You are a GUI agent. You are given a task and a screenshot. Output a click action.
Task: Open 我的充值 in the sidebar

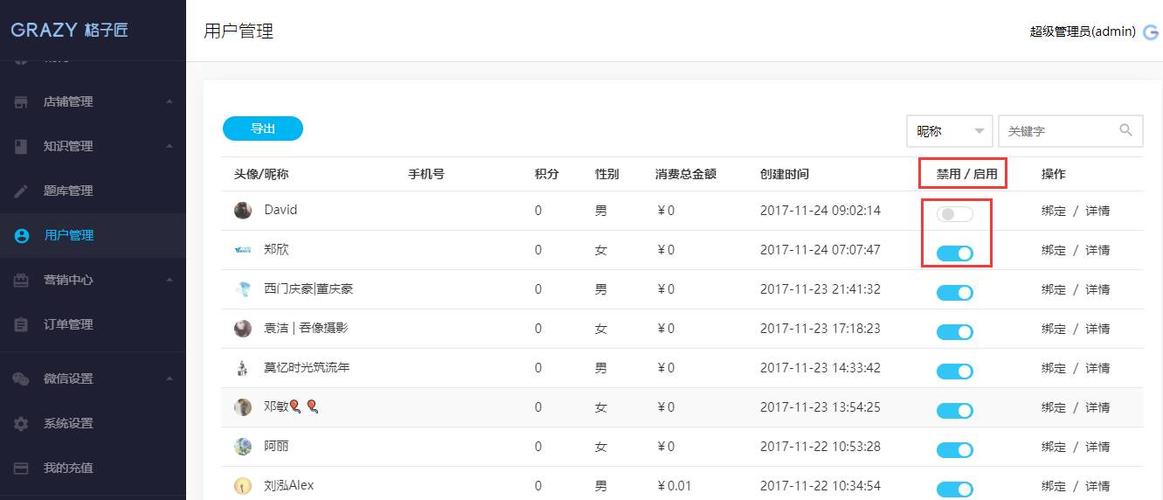(68, 468)
